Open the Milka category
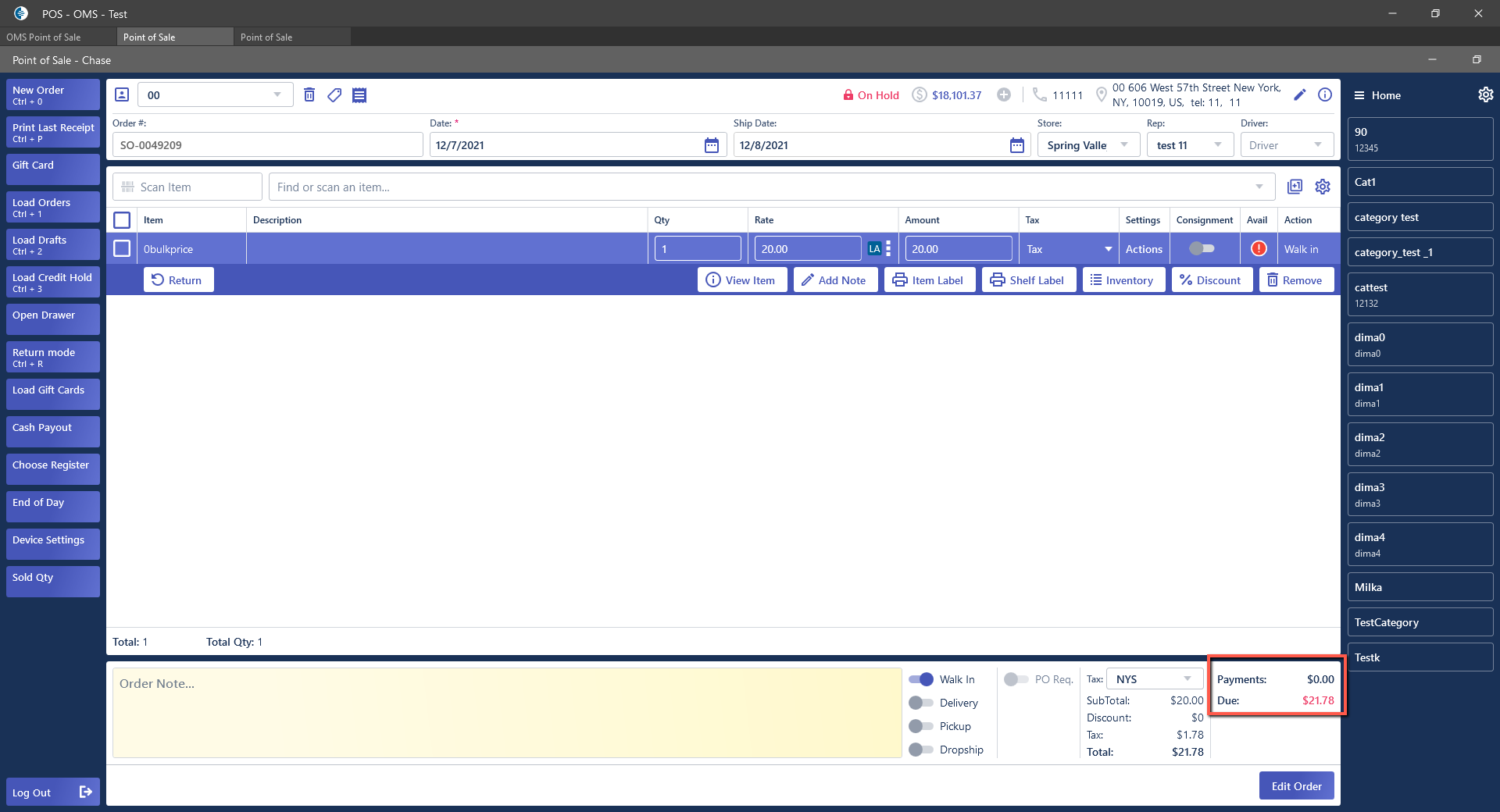Image resolution: width=1500 pixels, height=812 pixels. [1420, 587]
